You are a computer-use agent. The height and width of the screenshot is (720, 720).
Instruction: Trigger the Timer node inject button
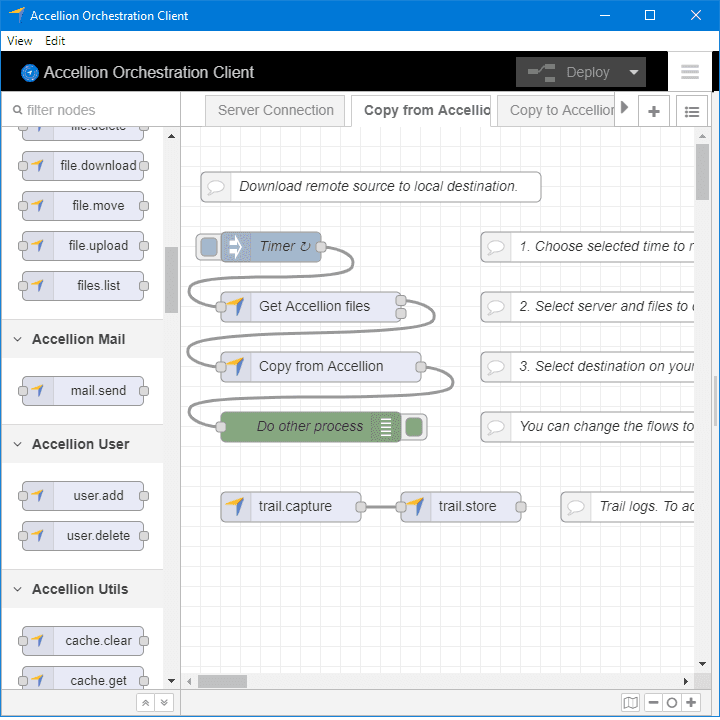209,247
